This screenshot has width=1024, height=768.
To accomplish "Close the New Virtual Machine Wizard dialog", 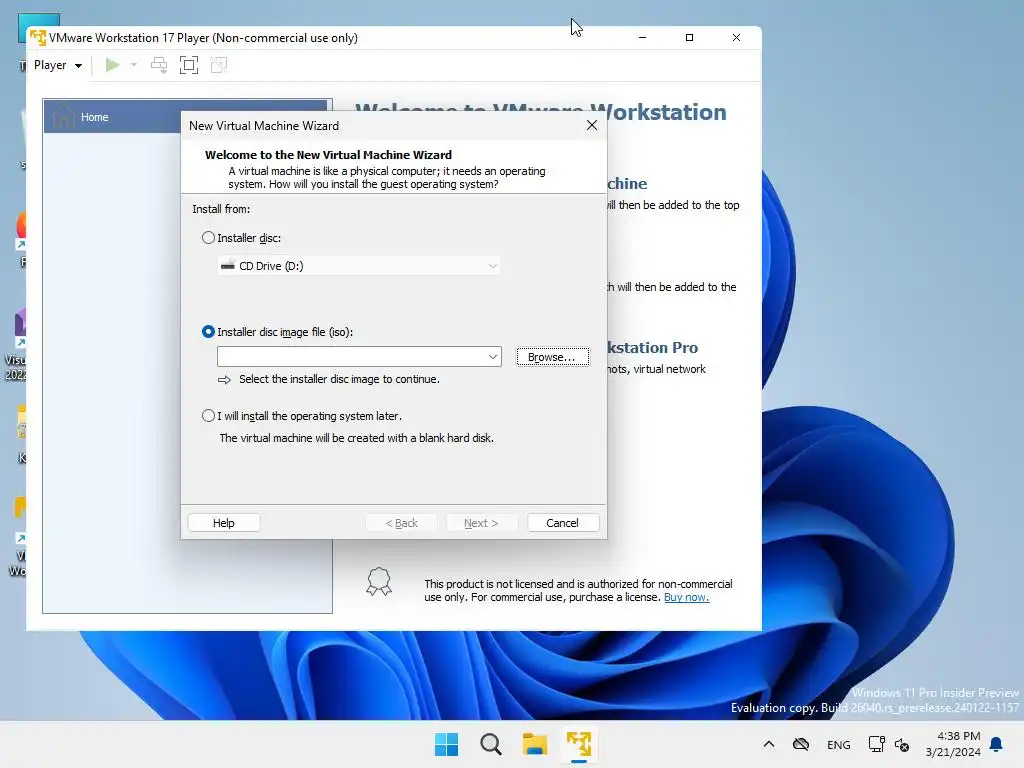I will point(592,125).
